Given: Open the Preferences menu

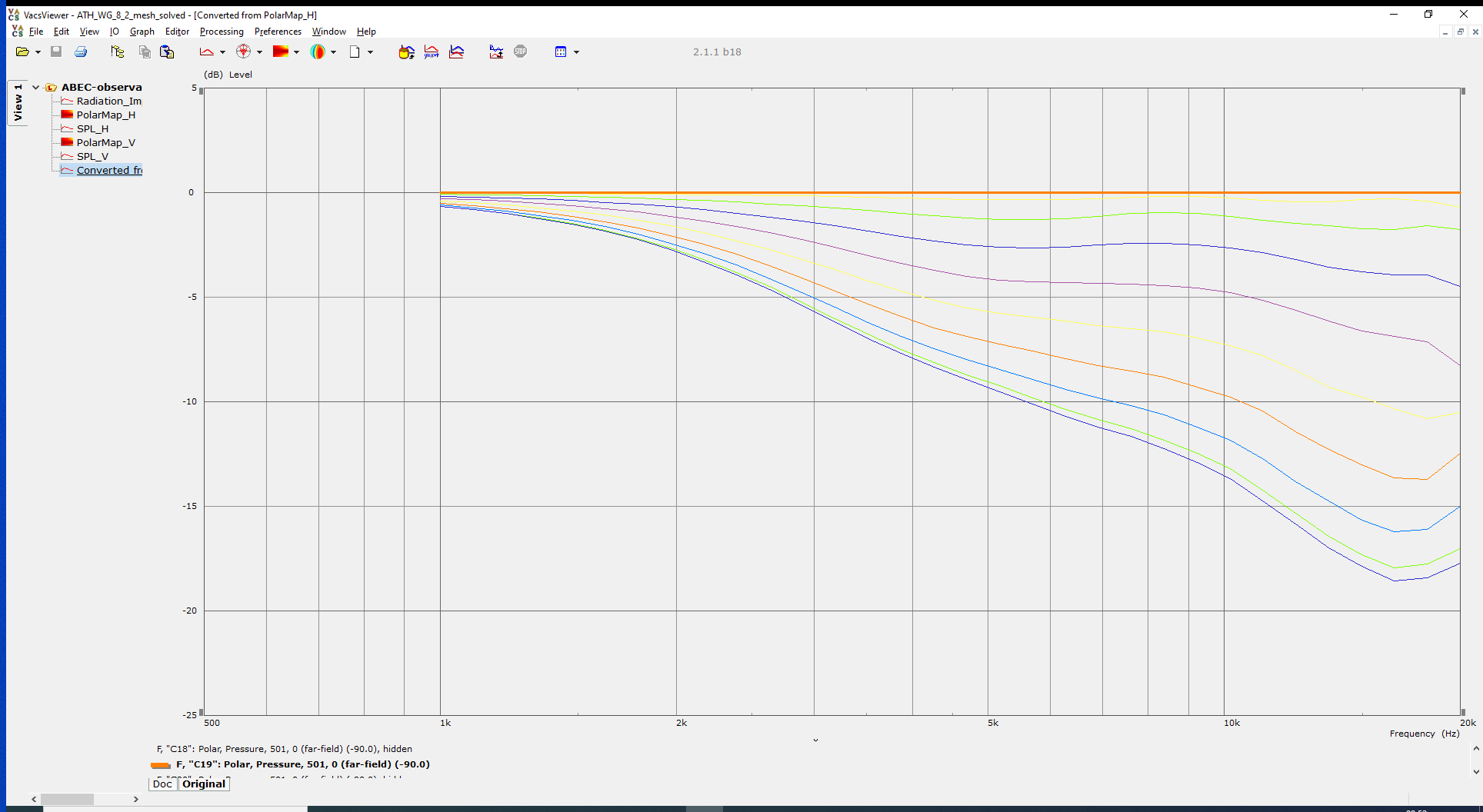Looking at the screenshot, I should [x=278, y=32].
